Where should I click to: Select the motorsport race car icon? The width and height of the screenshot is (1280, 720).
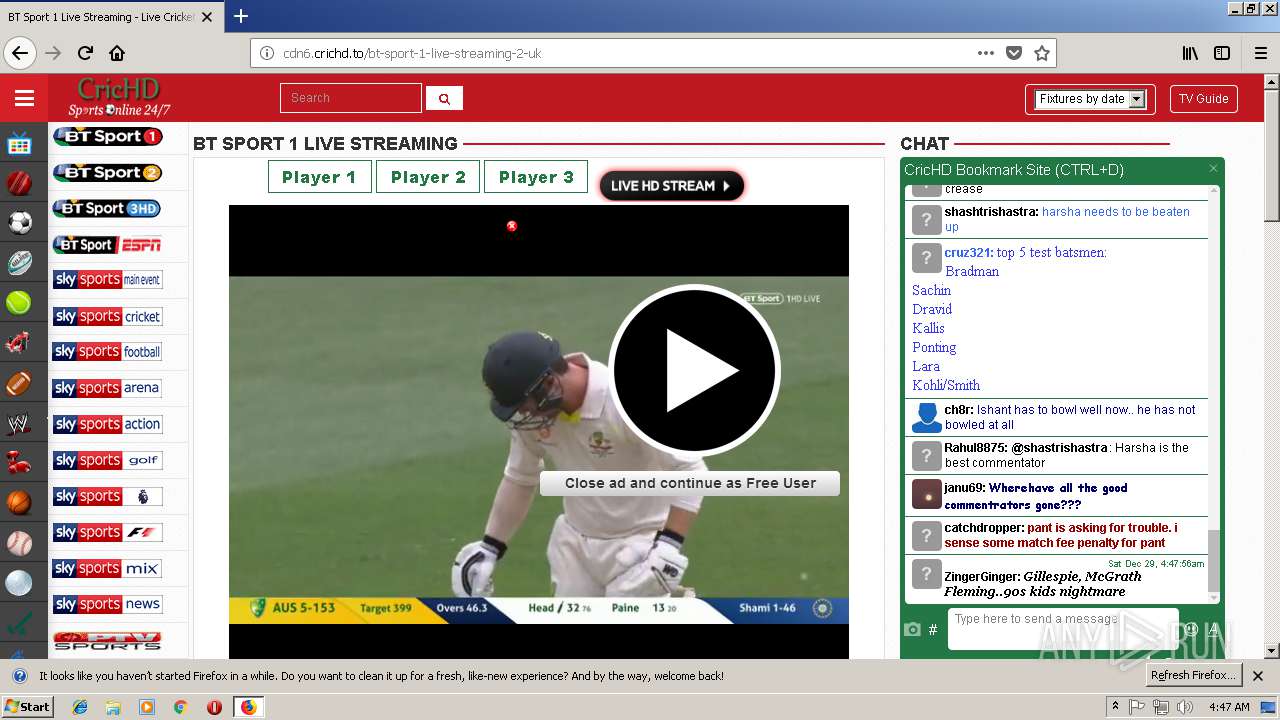click(19, 343)
